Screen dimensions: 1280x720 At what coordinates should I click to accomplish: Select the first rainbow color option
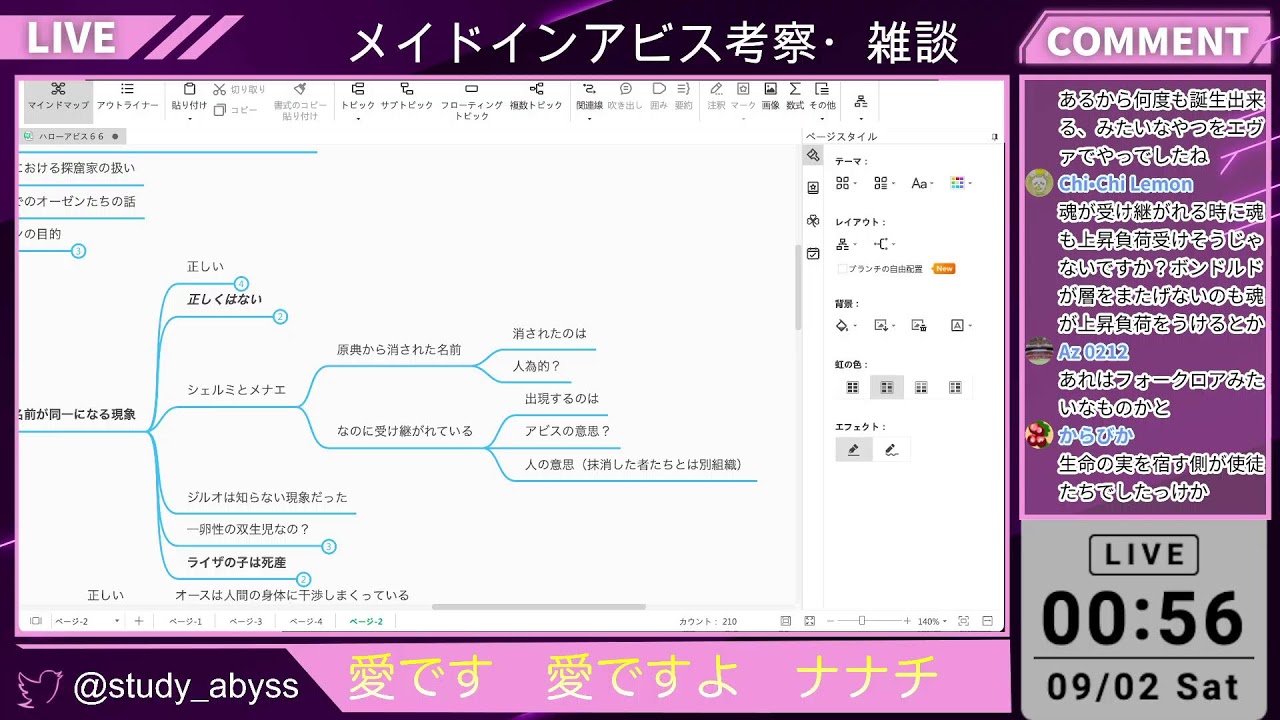[853, 388]
